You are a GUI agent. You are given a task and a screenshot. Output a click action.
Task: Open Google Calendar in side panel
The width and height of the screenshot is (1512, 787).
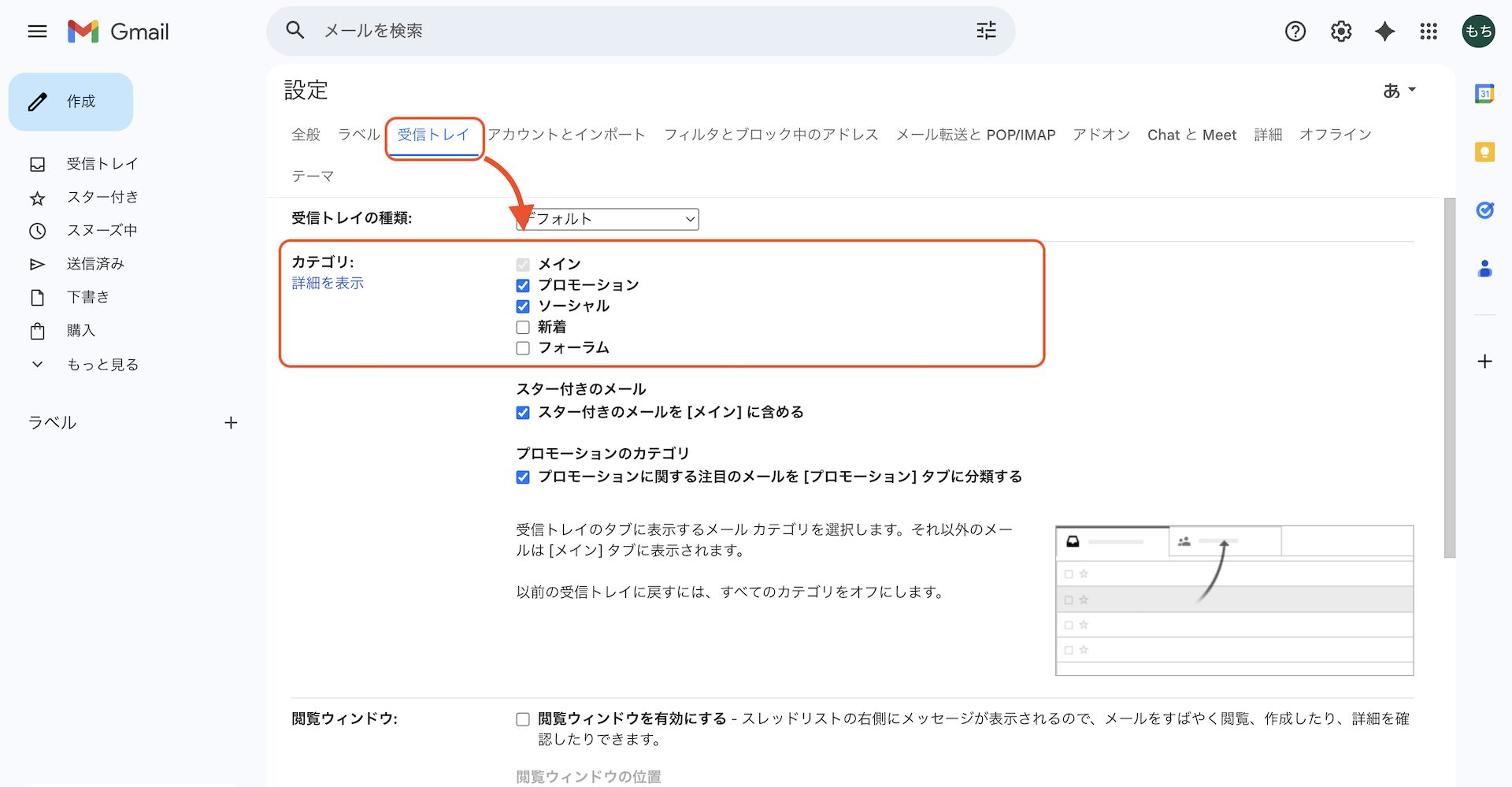coord(1484,94)
